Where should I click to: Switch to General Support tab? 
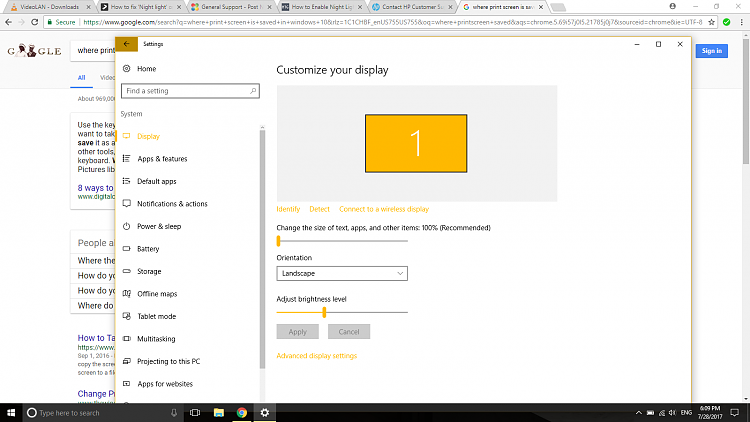232,7
